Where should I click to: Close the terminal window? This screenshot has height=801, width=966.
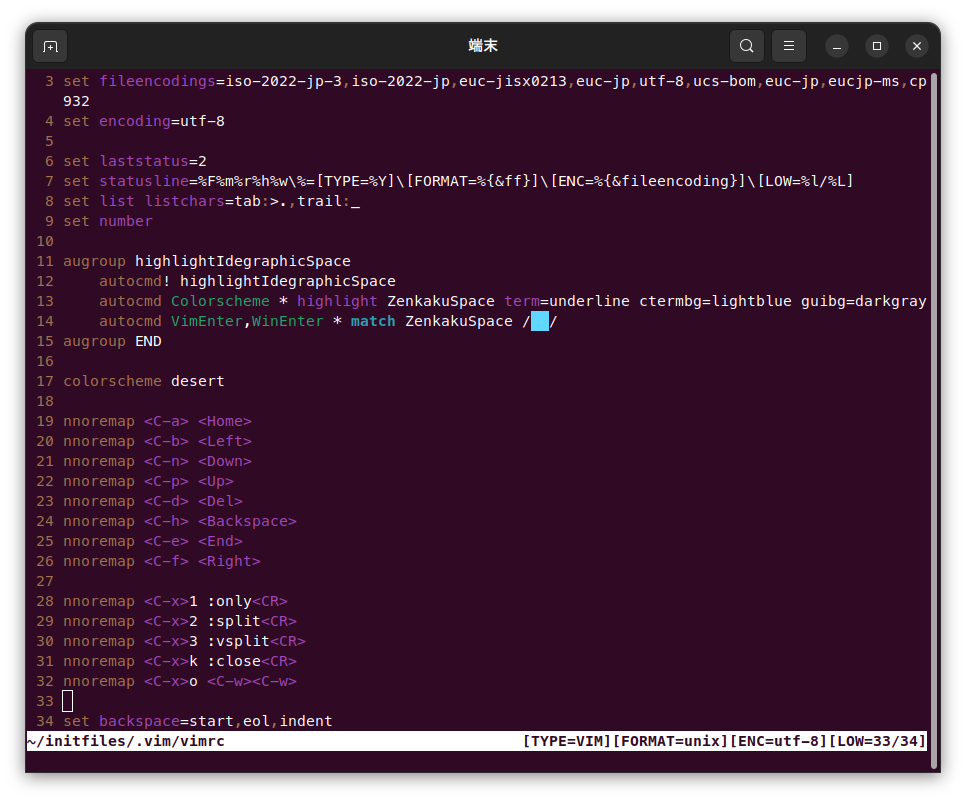(x=917, y=46)
